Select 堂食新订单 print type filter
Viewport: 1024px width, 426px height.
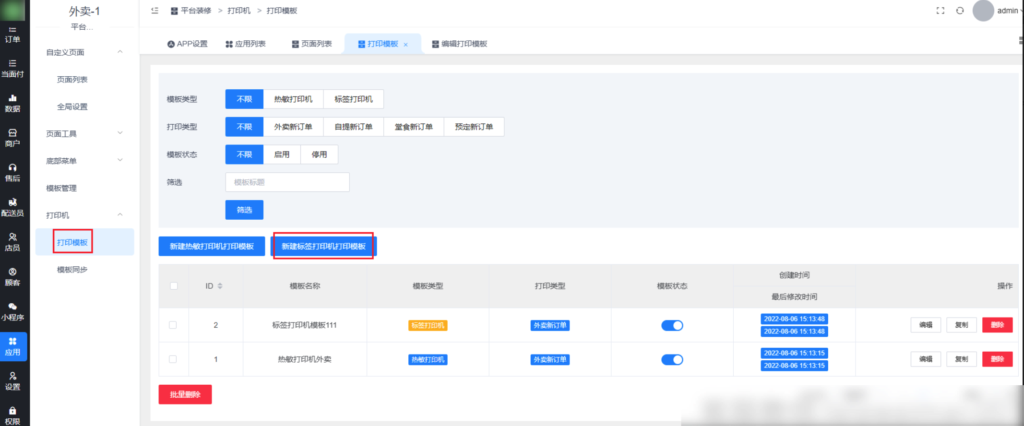click(414, 127)
